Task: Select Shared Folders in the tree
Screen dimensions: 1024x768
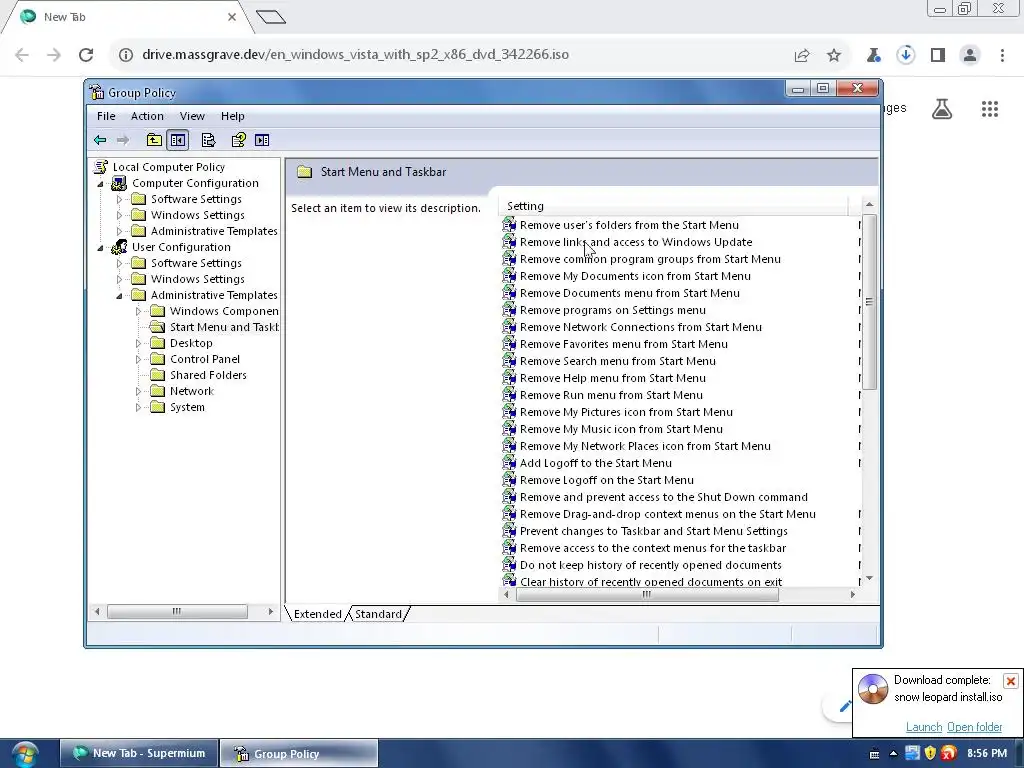Action: click(x=208, y=376)
